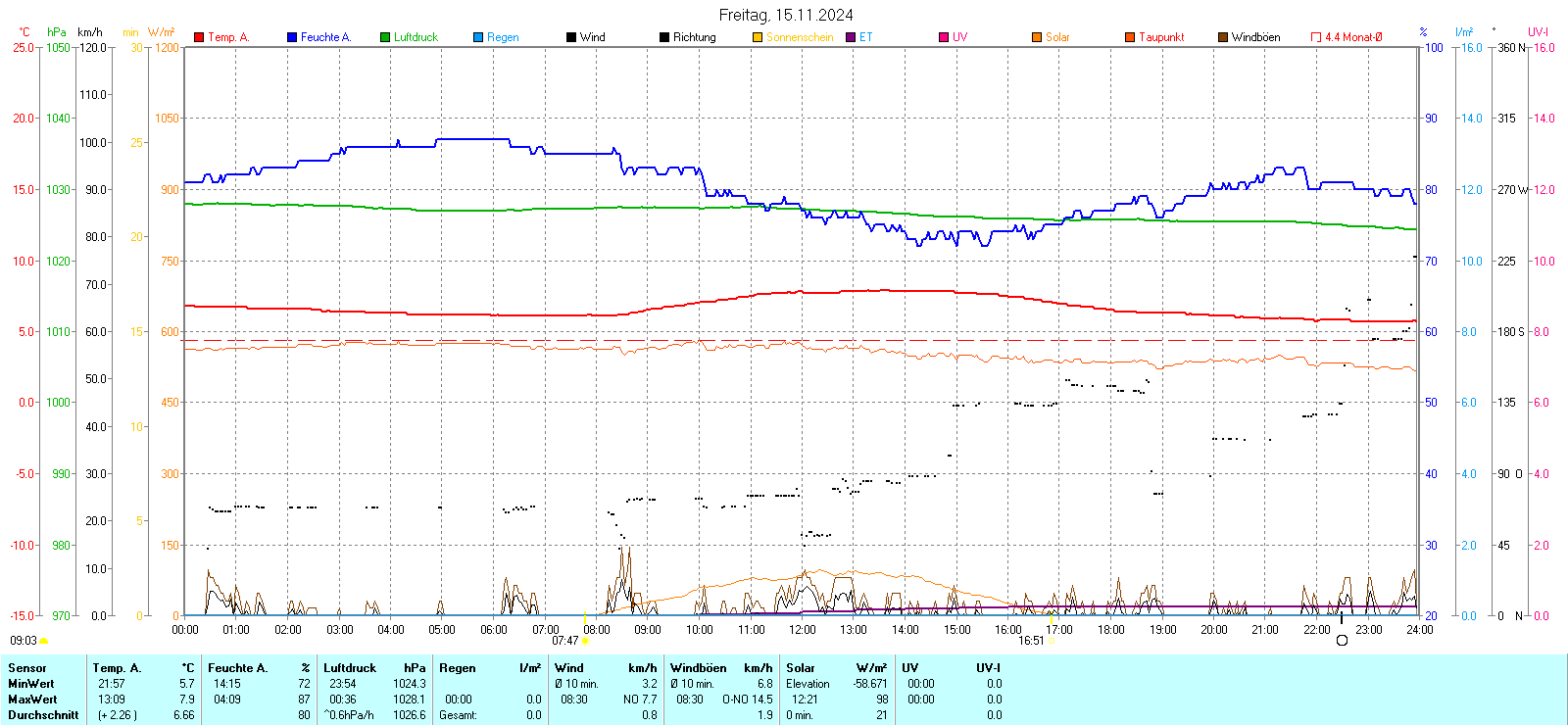Toggle the pink UV legend marker
The height and width of the screenshot is (725, 1568).
[x=944, y=37]
